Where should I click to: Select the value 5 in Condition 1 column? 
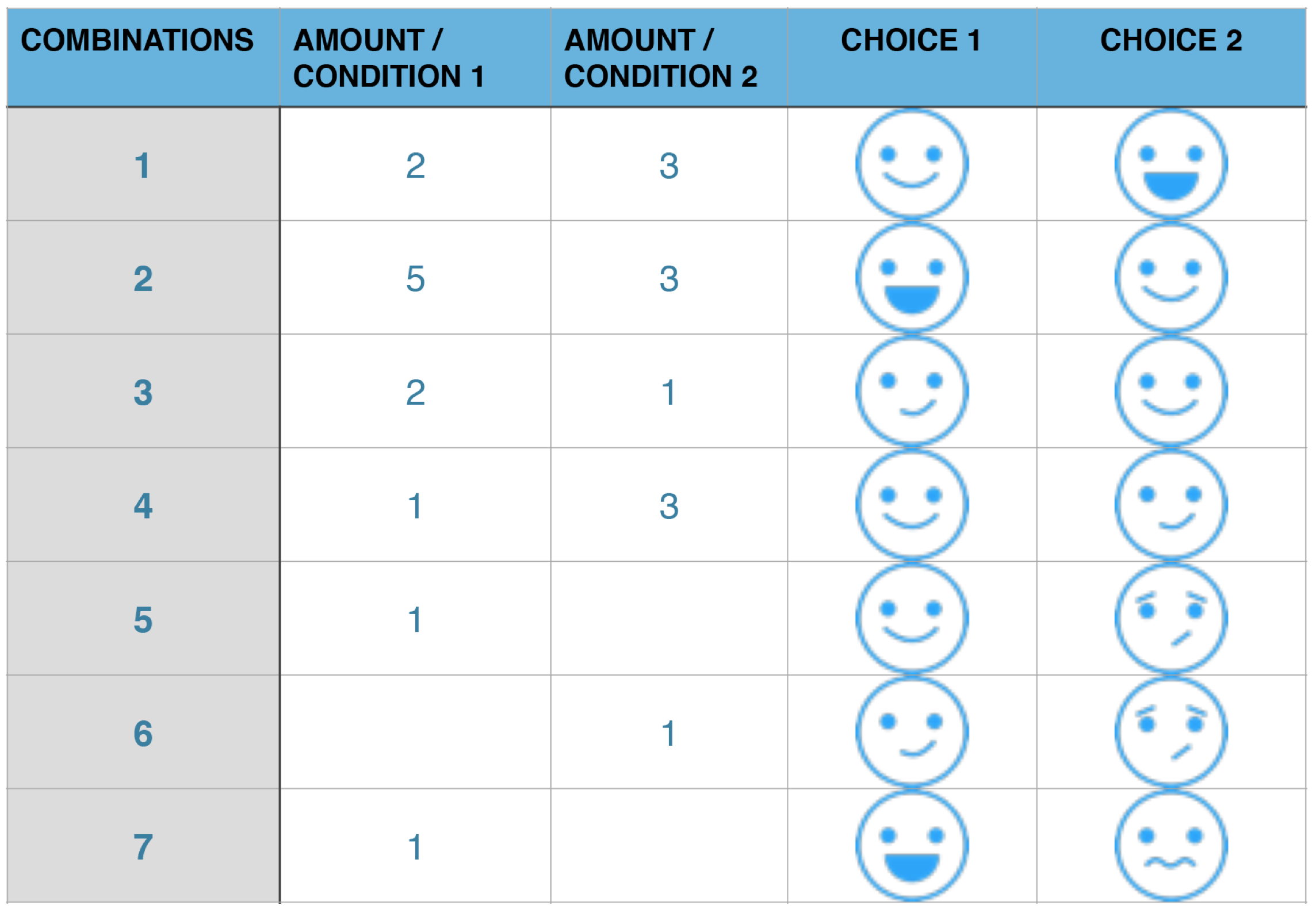pyautogui.click(x=415, y=279)
